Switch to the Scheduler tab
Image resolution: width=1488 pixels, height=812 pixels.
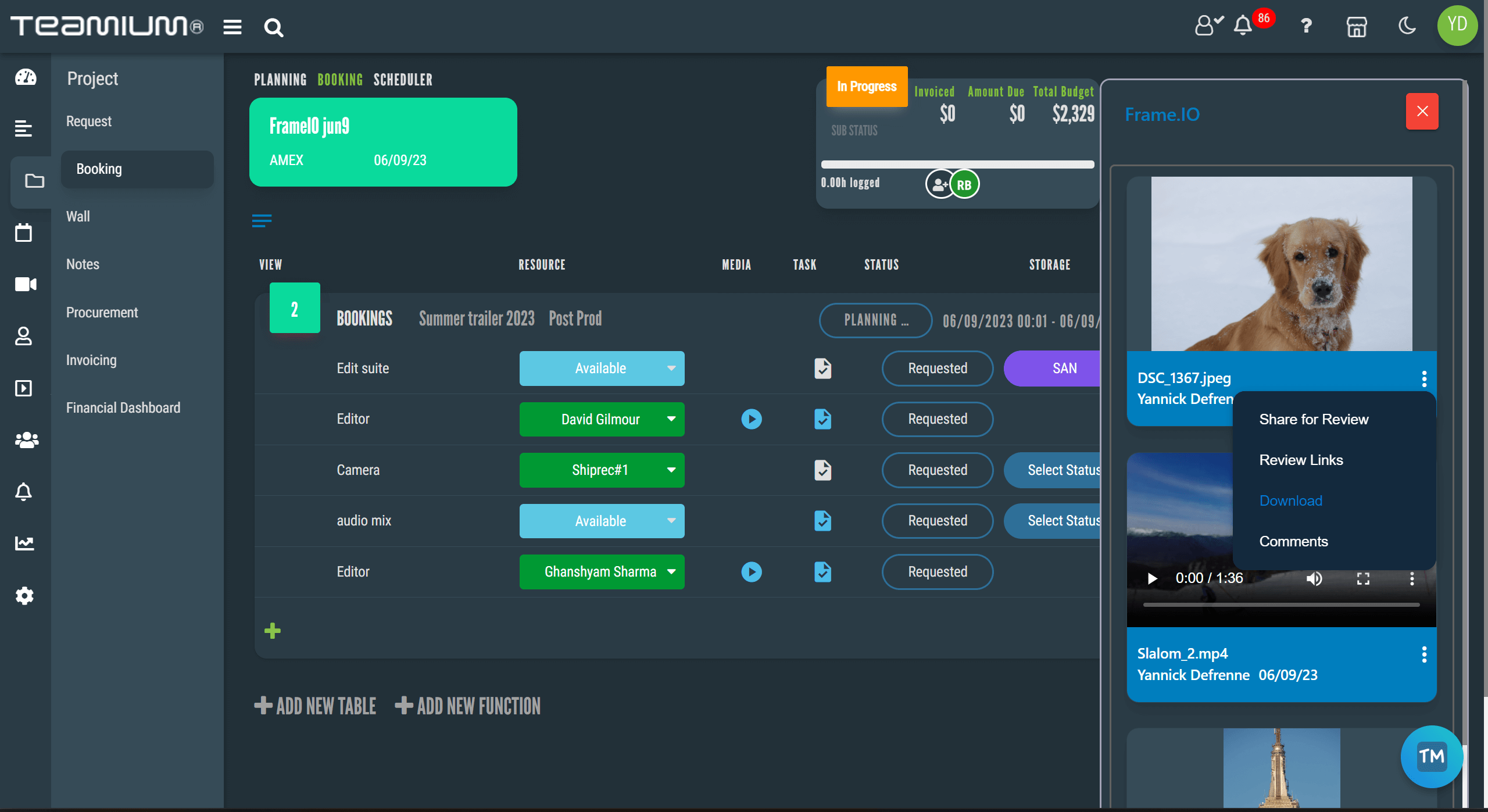[x=402, y=80]
